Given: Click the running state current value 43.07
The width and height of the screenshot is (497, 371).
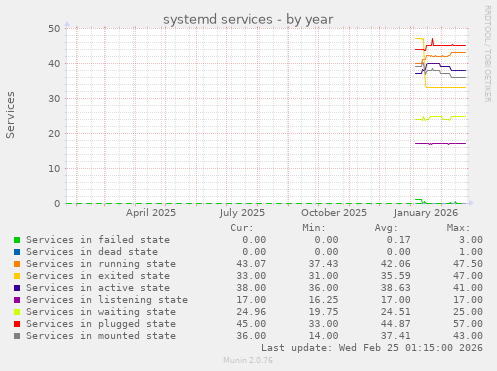Looking at the screenshot, I should pyautogui.click(x=251, y=264).
